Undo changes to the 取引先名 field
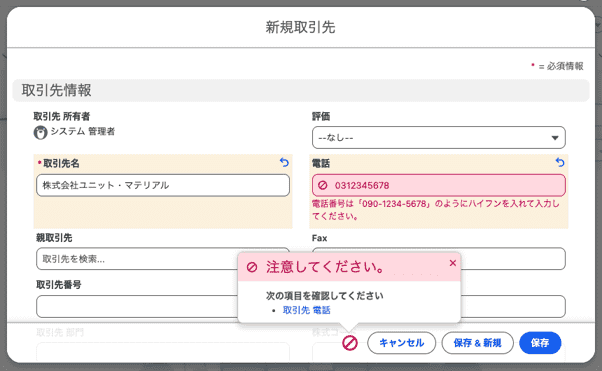 tap(284, 163)
